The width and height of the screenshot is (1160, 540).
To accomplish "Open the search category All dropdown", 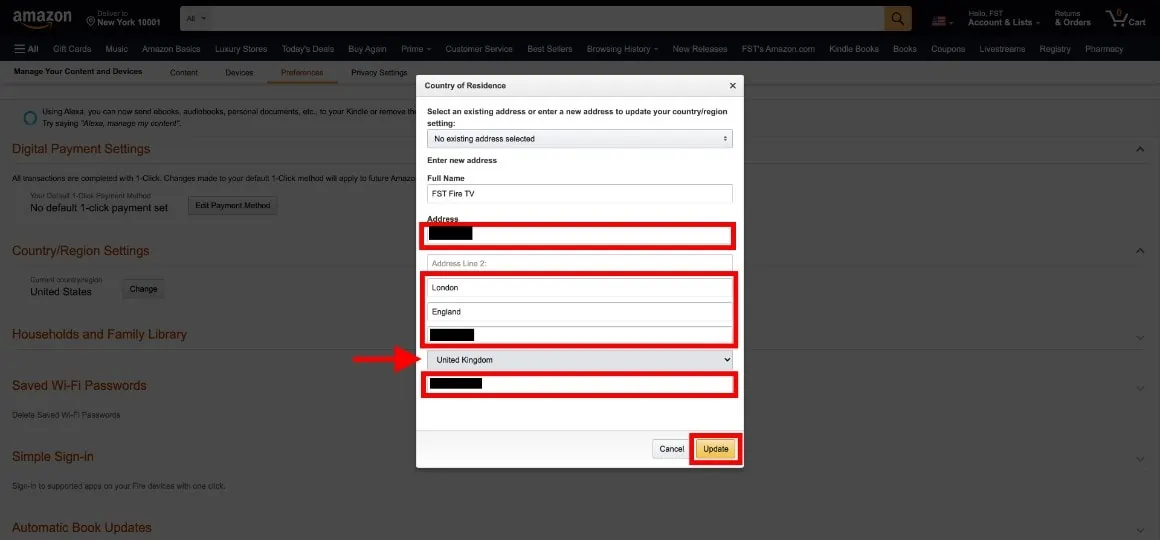I will pyautogui.click(x=196, y=18).
